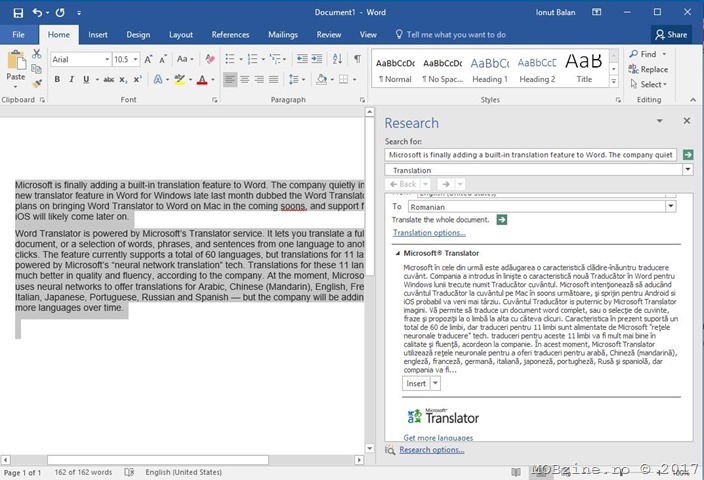Image resolution: width=704 pixels, height=480 pixels.
Task: Increase font size with the grow icon
Action: click(x=148, y=59)
